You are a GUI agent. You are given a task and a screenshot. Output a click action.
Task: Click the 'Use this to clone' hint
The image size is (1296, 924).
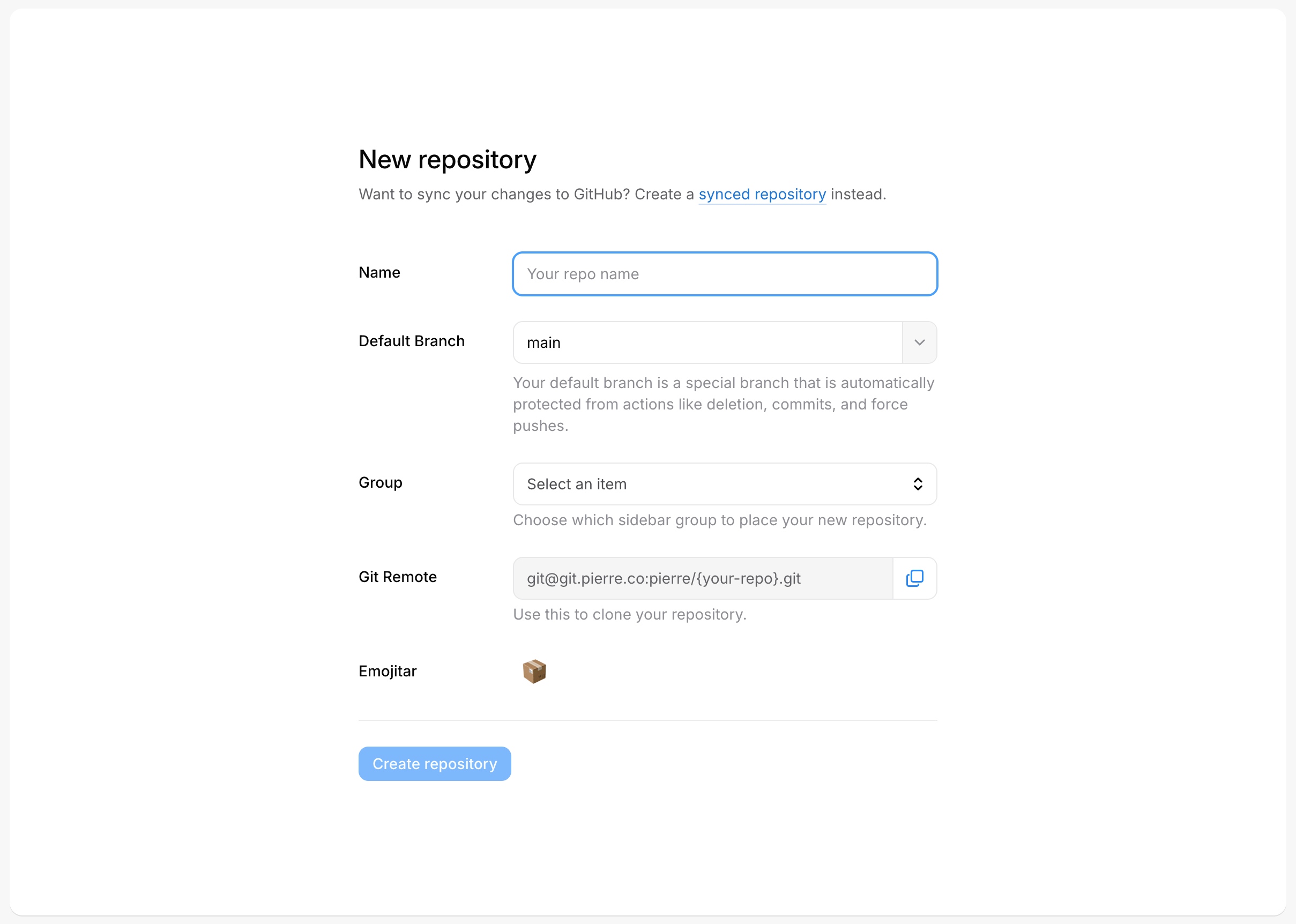[x=629, y=615]
